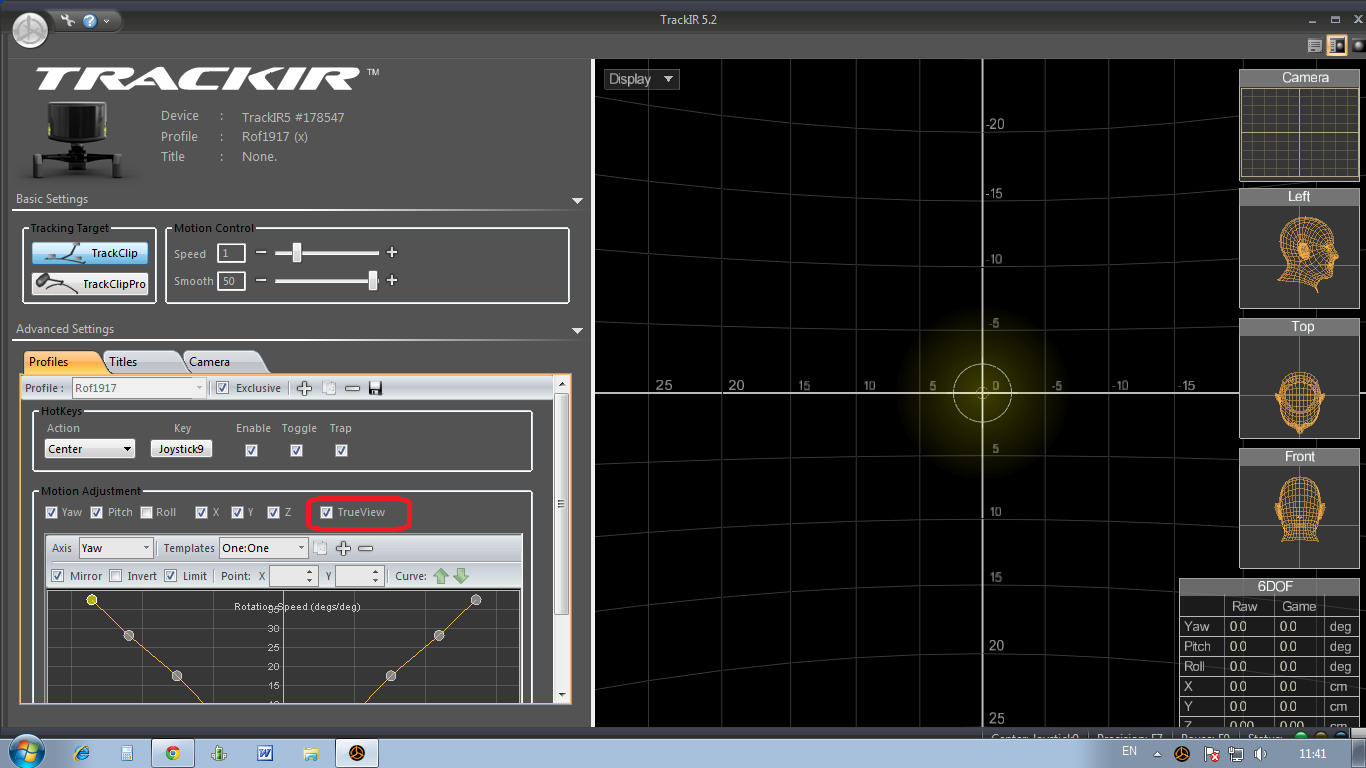Open the Display dropdown in 3D view
1366x768 pixels.
point(641,79)
